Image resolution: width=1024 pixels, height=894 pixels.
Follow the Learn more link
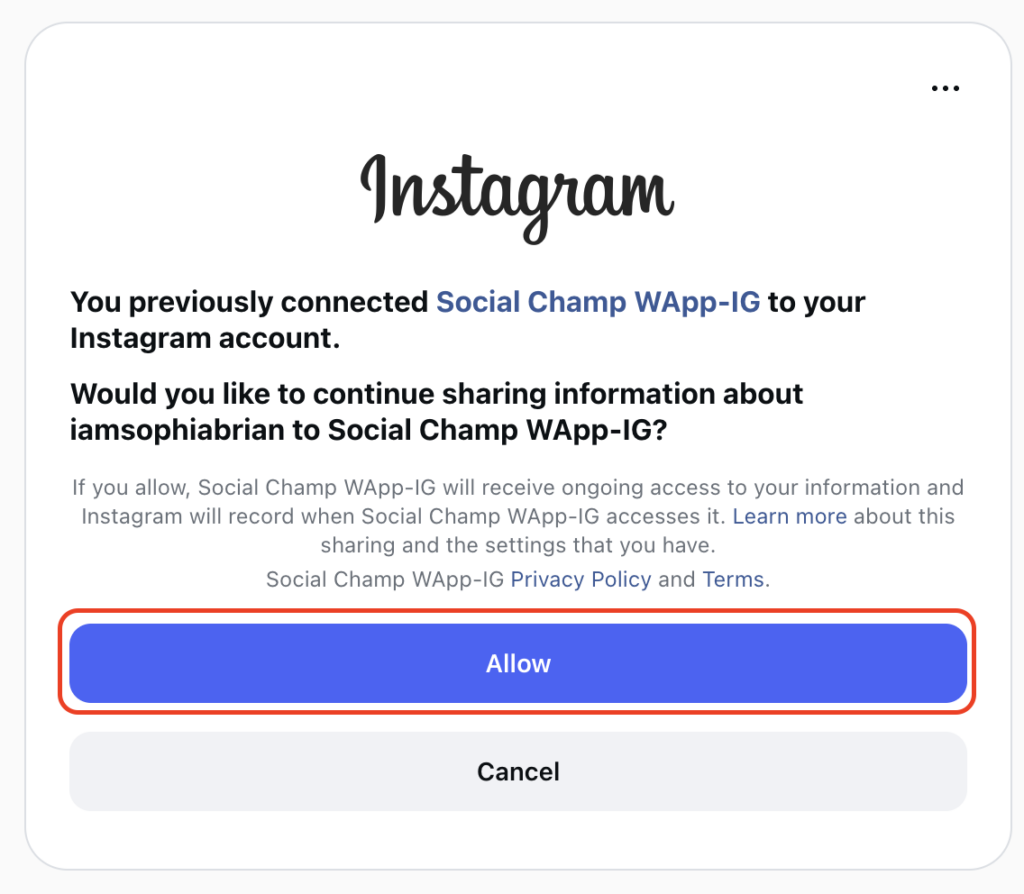[x=789, y=517]
